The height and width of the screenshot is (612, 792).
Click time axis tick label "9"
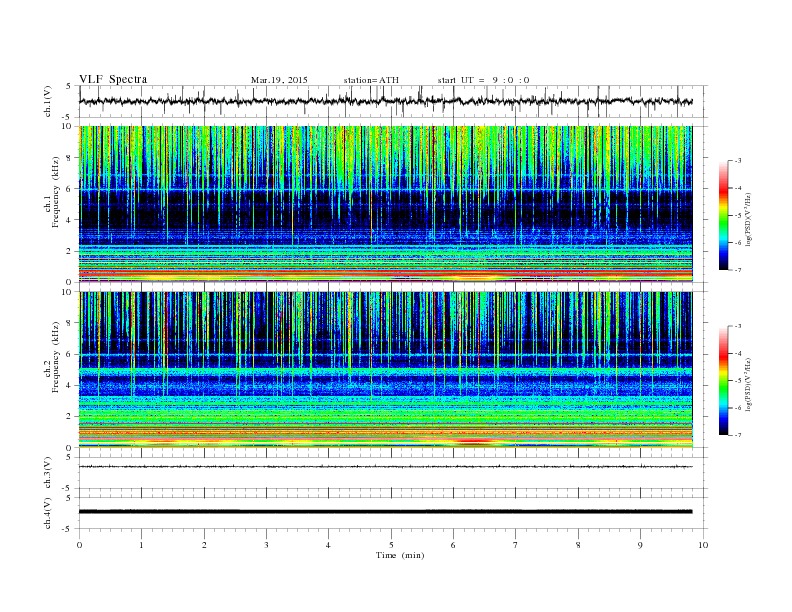(x=640, y=545)
